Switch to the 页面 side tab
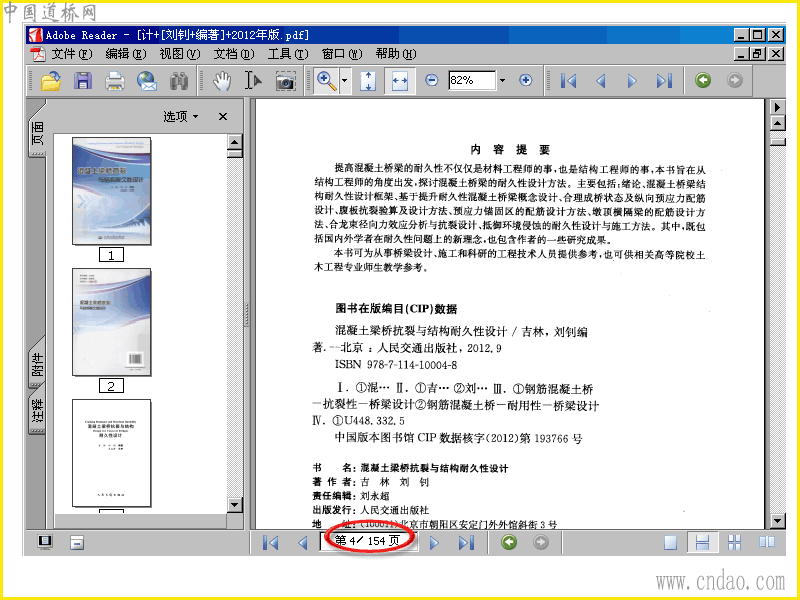This screenshot has height=600, width=800. (x=37, y=133)
